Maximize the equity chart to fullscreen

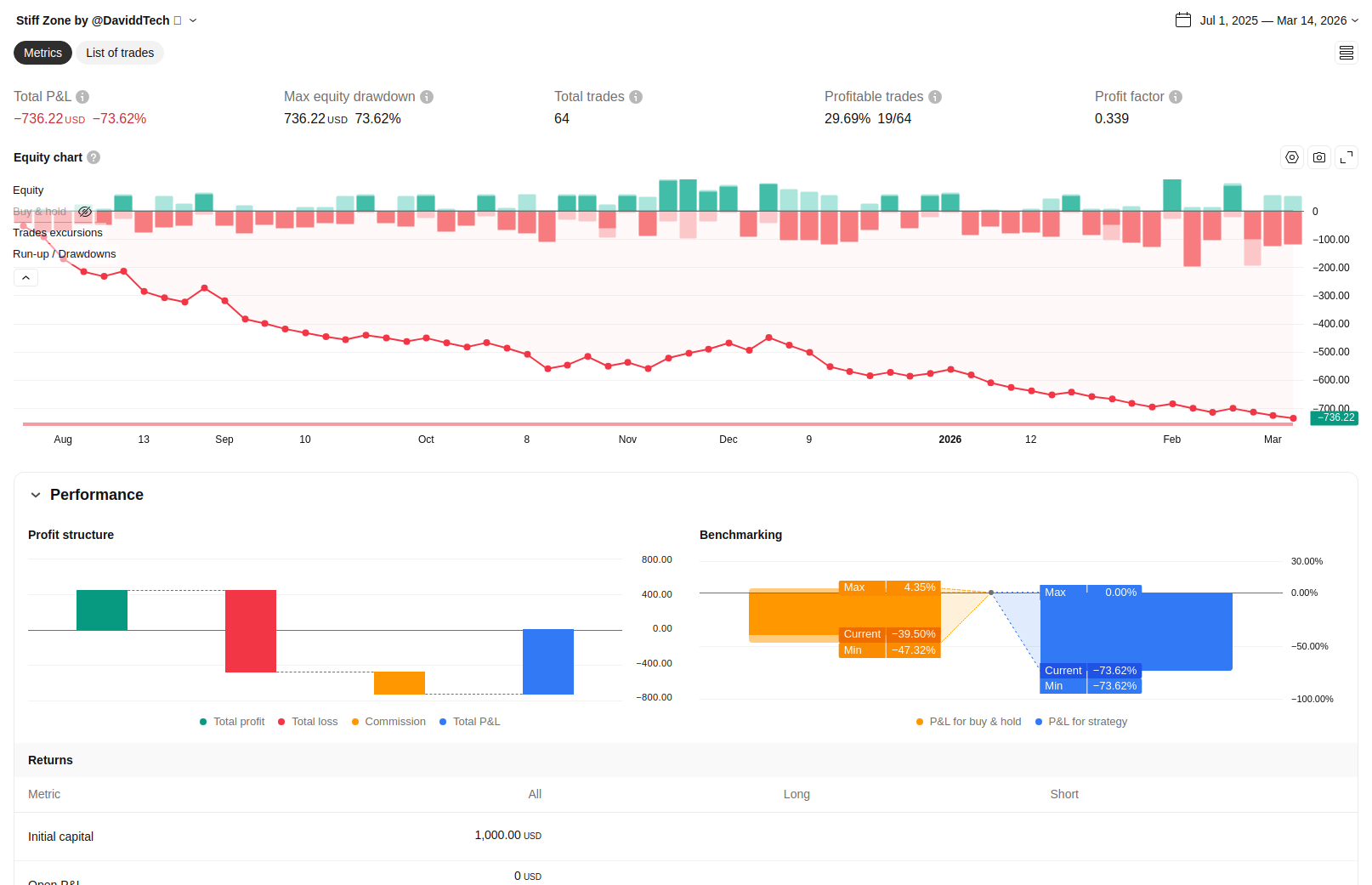1346,157
